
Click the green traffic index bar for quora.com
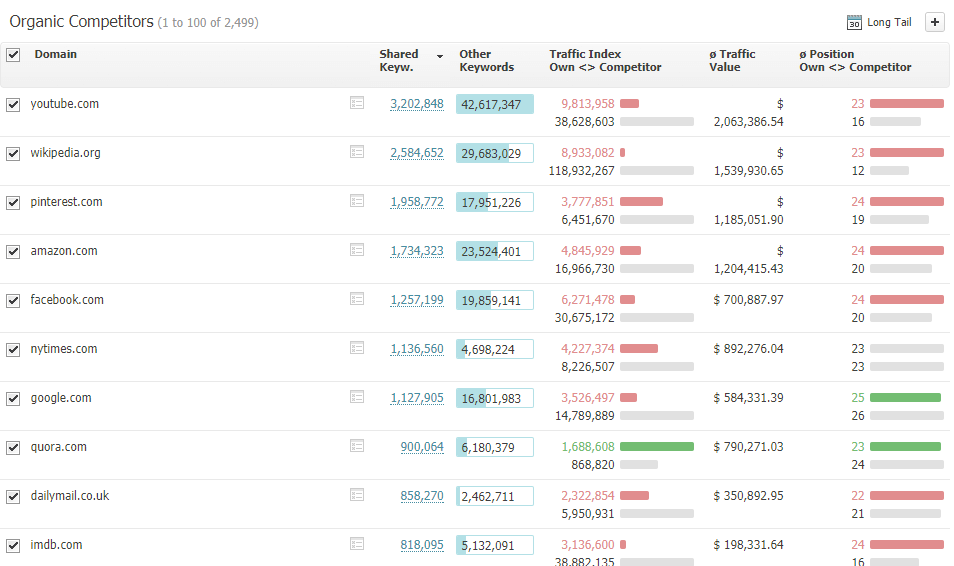click(x=657, y=447)
